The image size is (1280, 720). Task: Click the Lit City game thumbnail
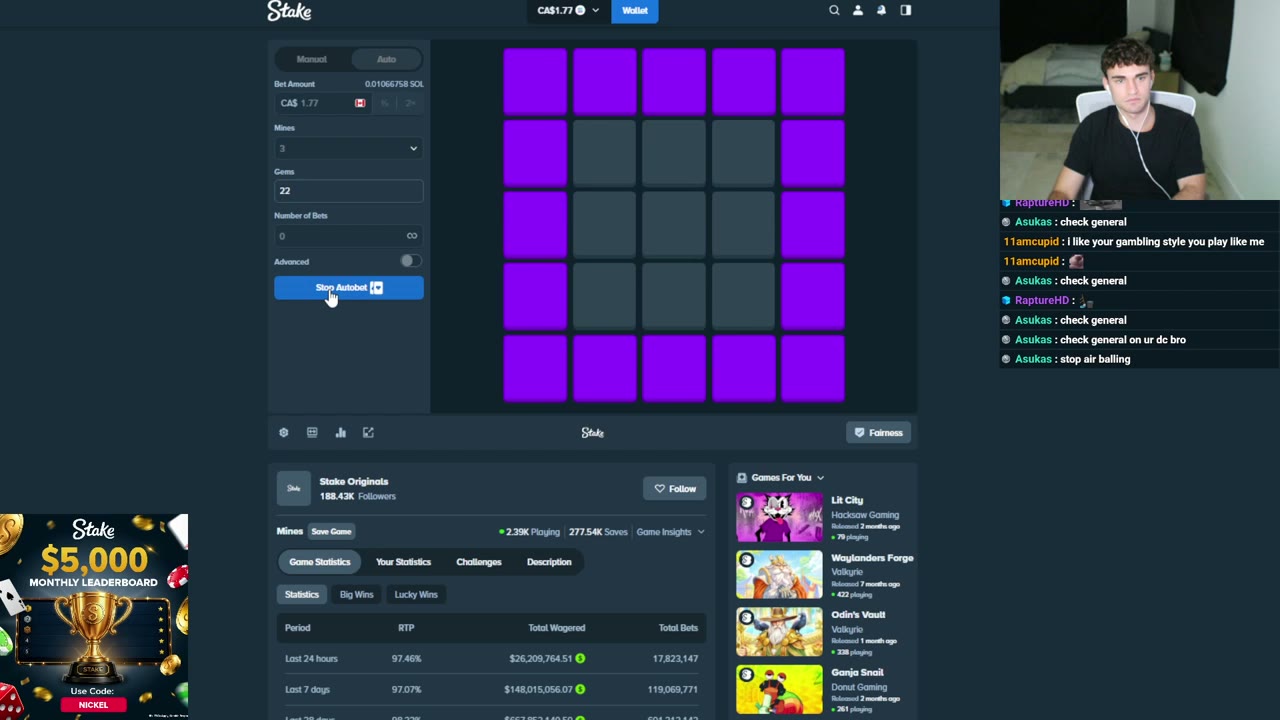[x=779, y=517]
